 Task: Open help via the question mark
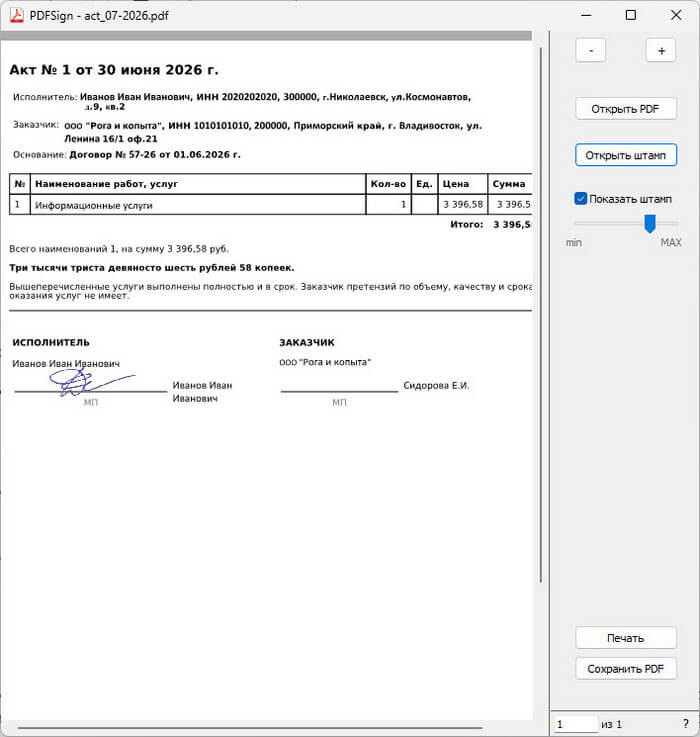(685, 724)
